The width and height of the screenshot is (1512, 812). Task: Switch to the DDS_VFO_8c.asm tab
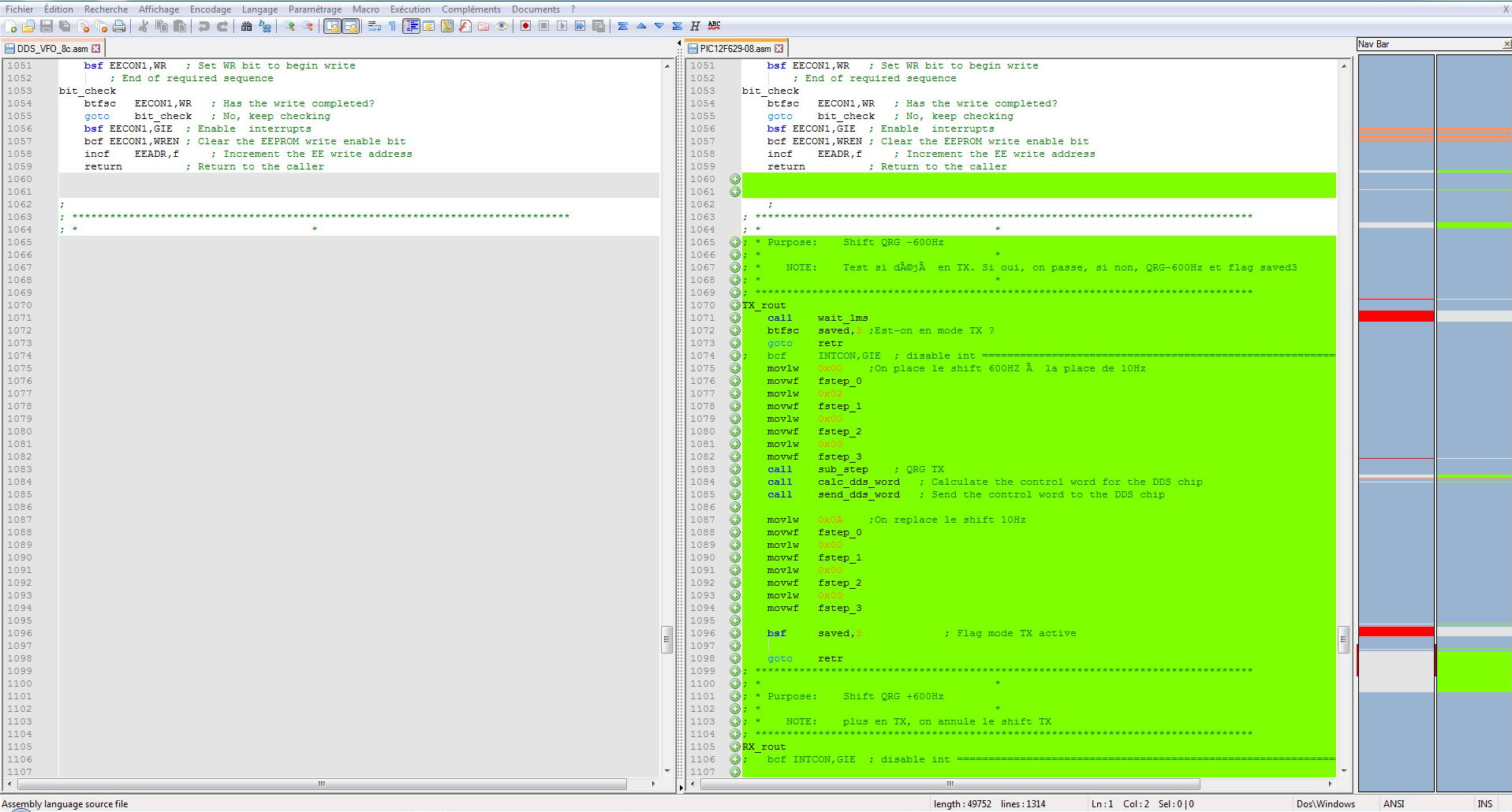pyautogui.click(x=47, y=47)
